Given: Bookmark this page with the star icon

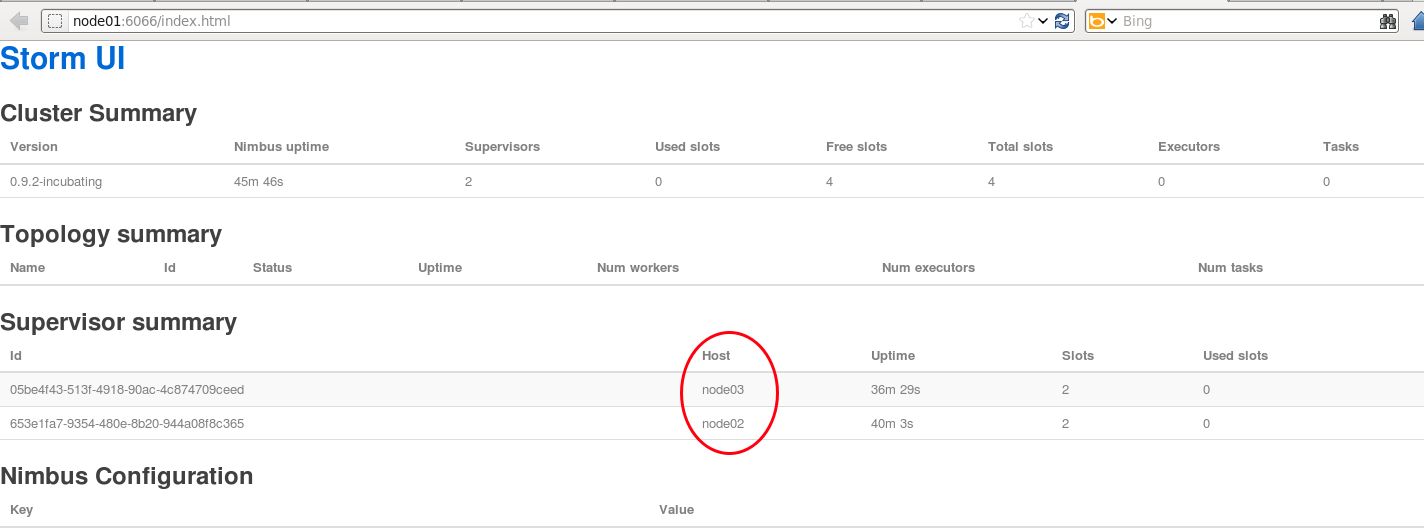Looking at the screenshot, I should (x=1026, y=20).
